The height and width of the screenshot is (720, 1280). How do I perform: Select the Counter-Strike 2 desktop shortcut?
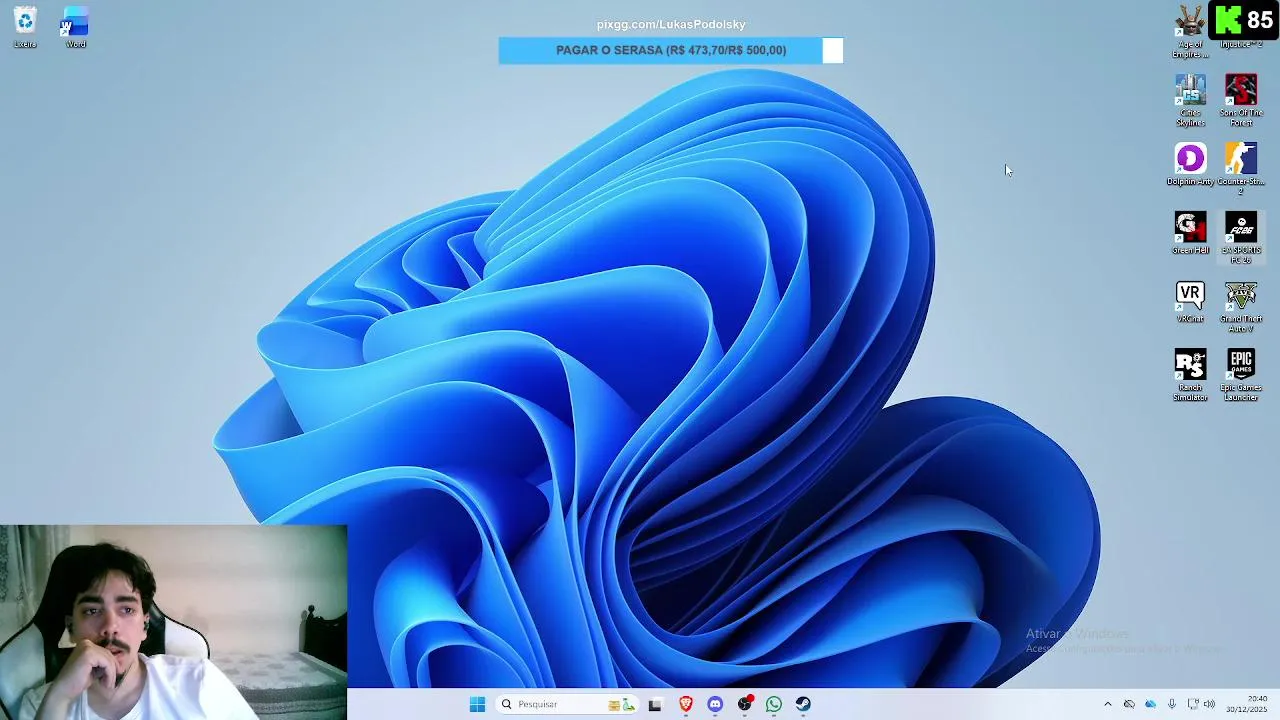pos(1241,168)
